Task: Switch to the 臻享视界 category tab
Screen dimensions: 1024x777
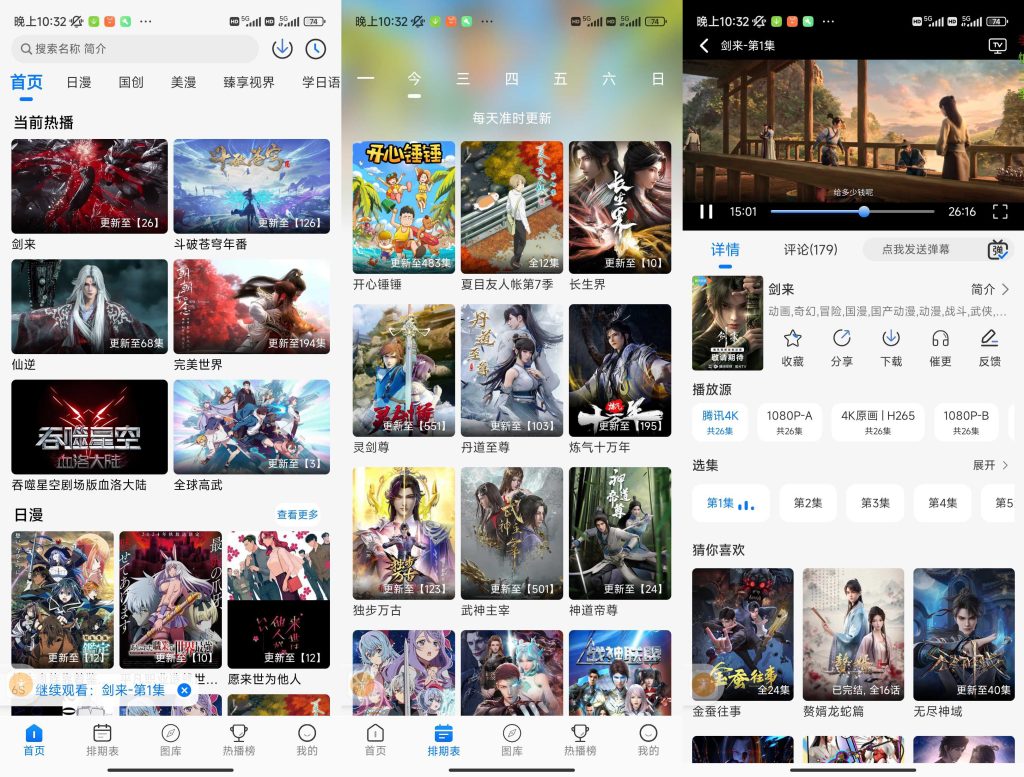Action: coord(249,82)
